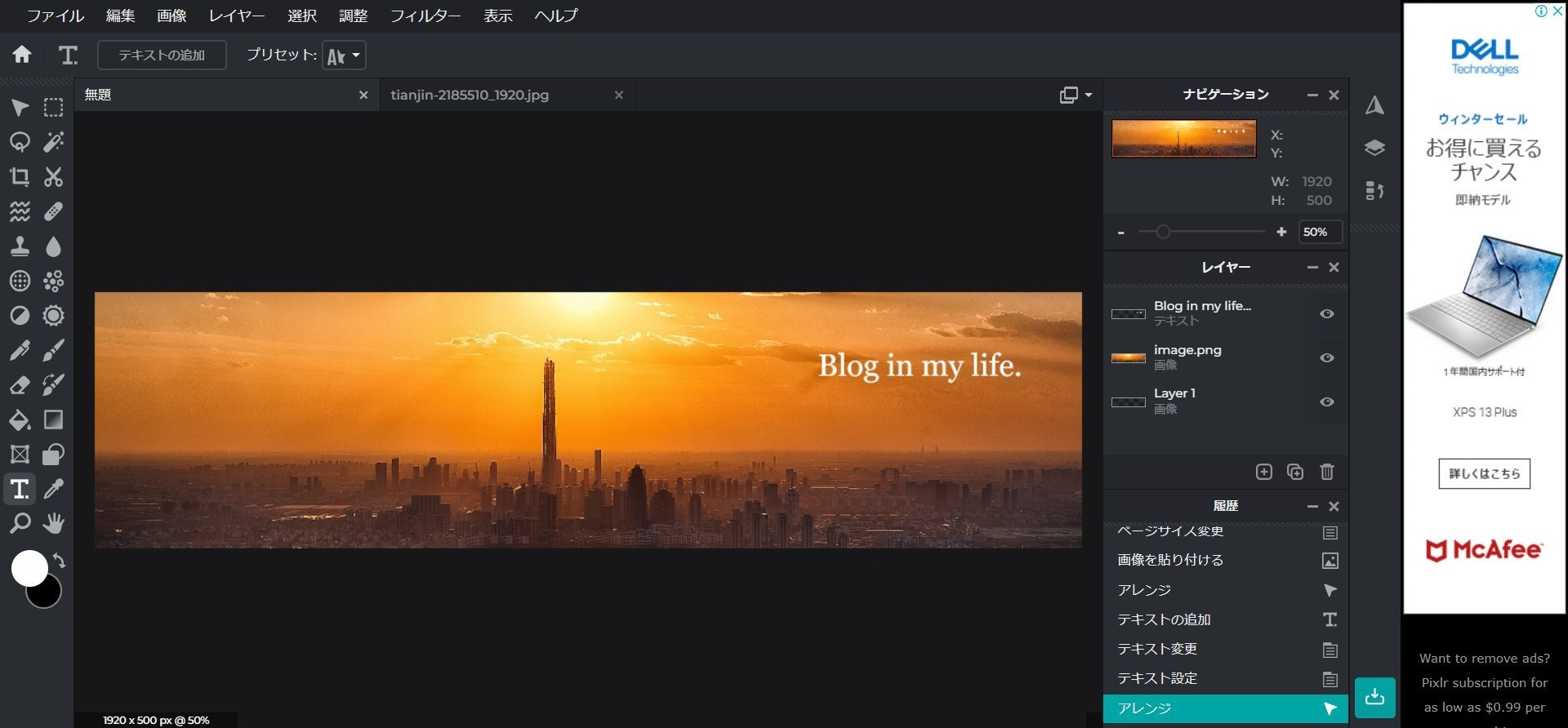Open the preset text style dropdown
The image size is (1568, 728).
point(344,55)
